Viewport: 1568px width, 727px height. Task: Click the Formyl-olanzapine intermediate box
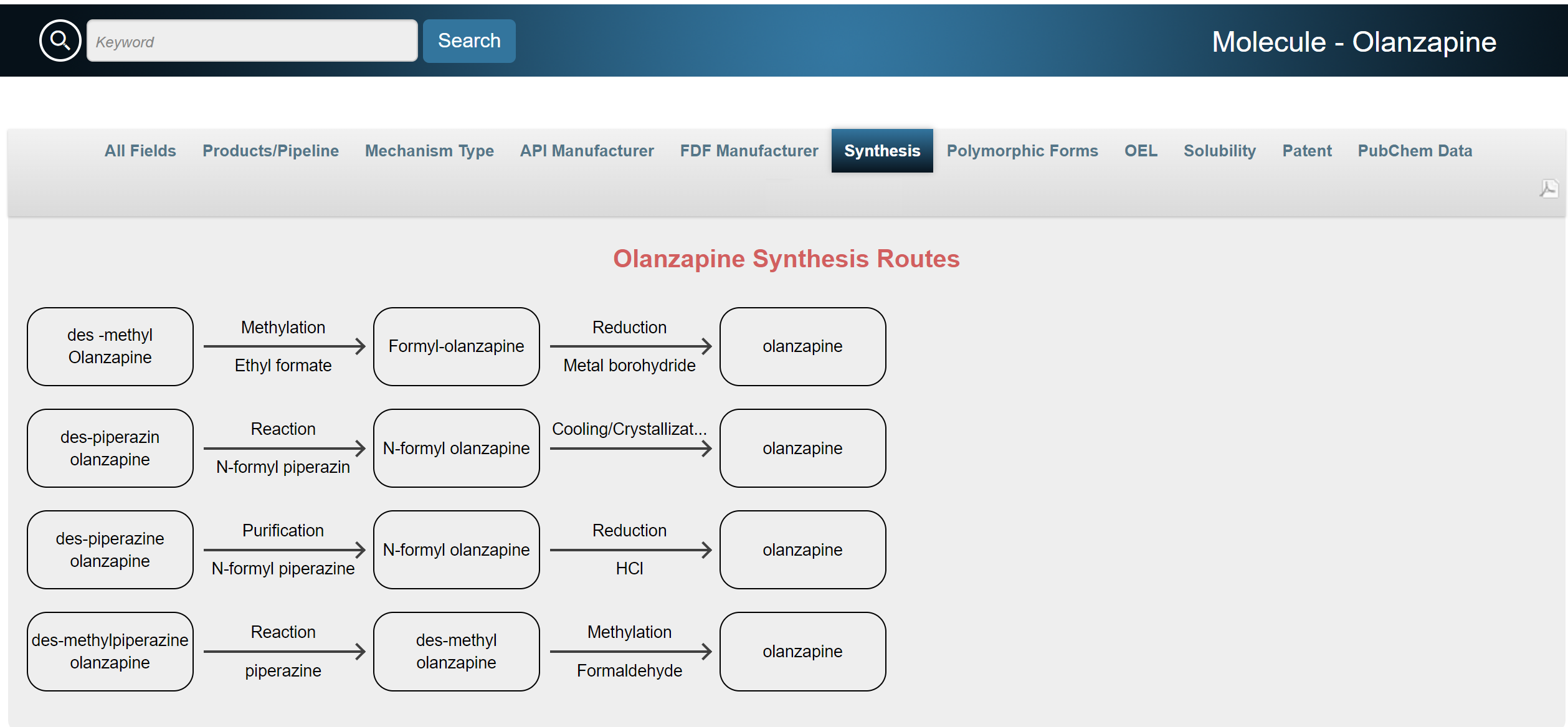coord(456,346)
